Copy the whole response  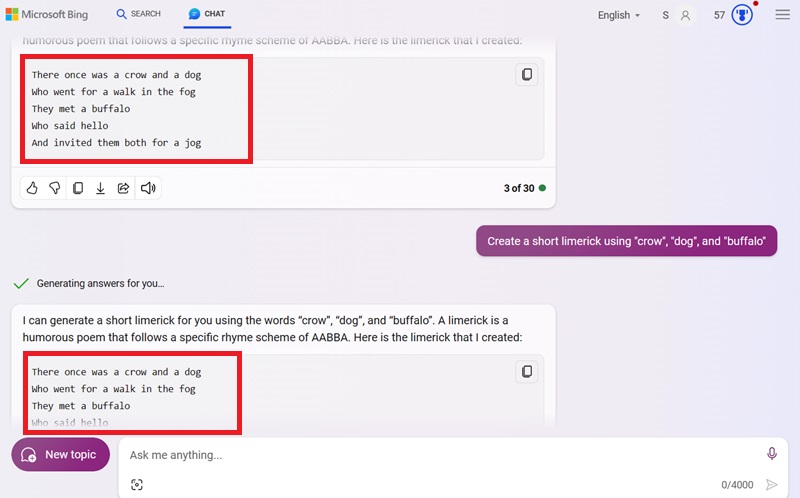pyautogui.click(x=78, y=188)
